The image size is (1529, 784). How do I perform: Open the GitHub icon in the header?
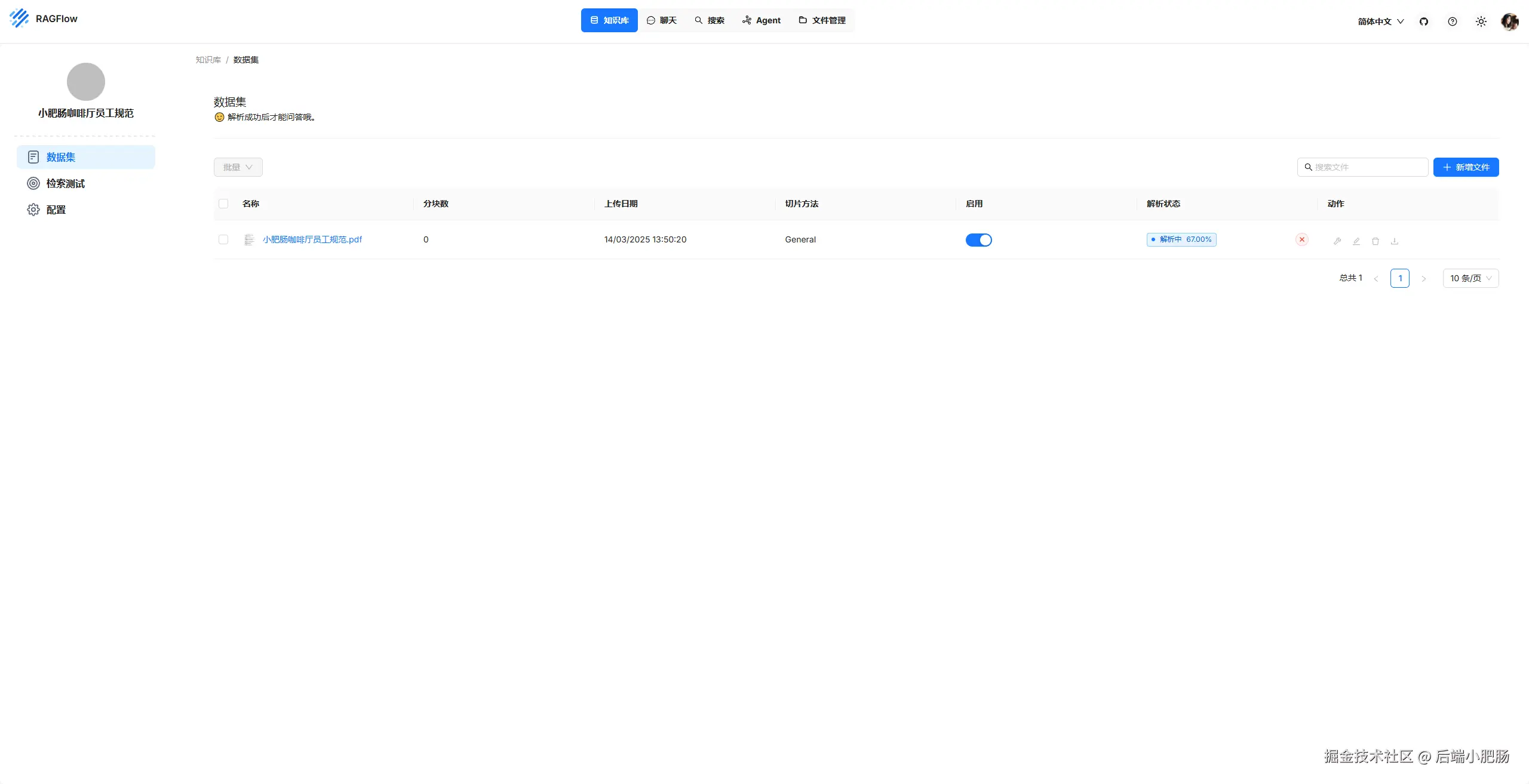coord(1424,21)
